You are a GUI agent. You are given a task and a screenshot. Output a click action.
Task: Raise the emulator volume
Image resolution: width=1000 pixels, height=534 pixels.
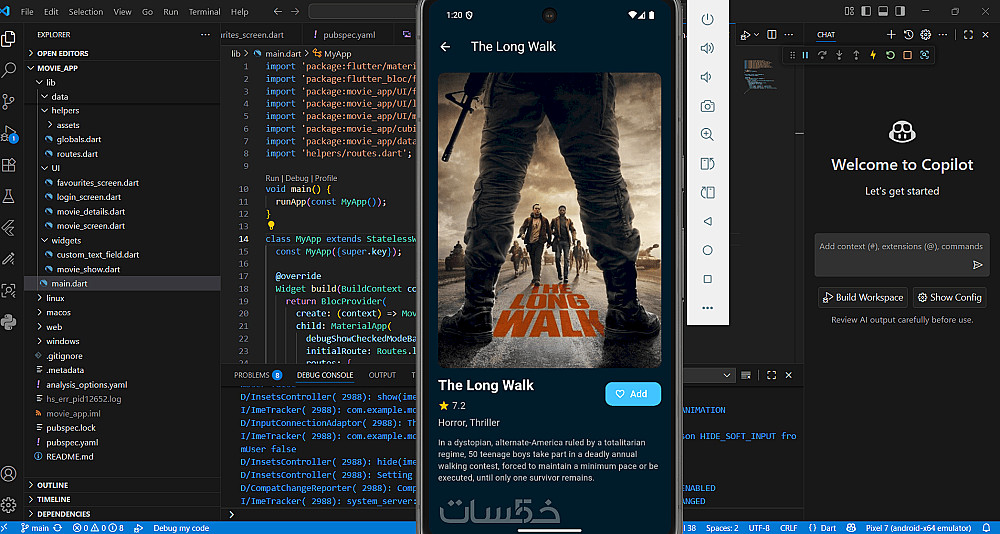click(x=707, y=48)
